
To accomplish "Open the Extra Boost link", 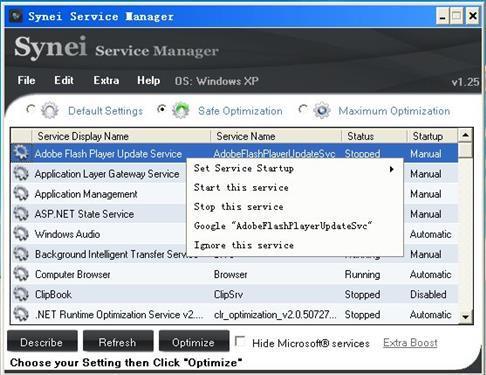I will coord(410,343).
